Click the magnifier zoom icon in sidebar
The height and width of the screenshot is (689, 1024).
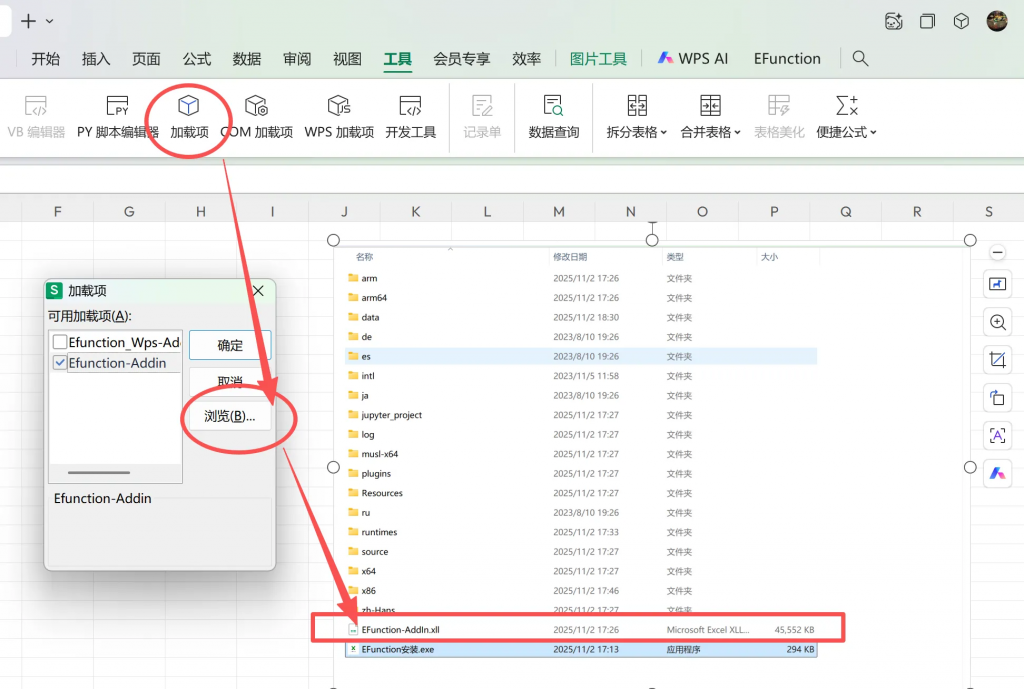coord(997,322)
